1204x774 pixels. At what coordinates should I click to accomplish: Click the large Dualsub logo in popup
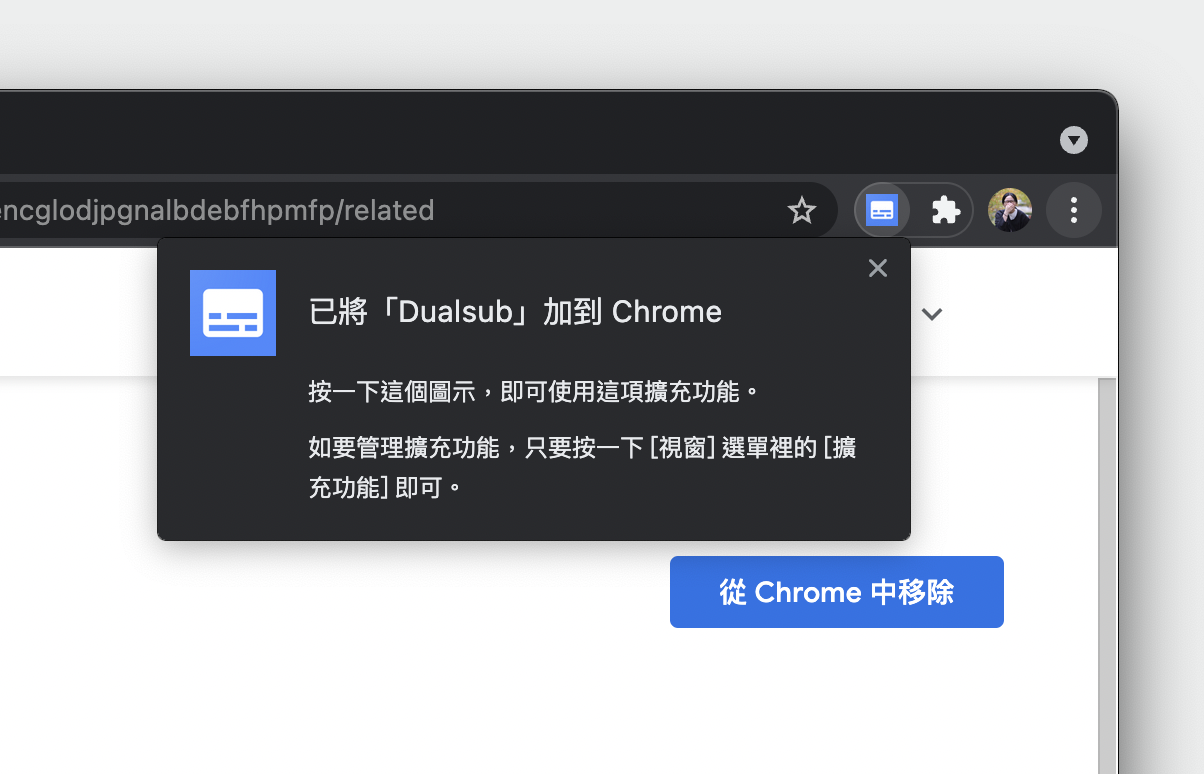coord(233,313)
